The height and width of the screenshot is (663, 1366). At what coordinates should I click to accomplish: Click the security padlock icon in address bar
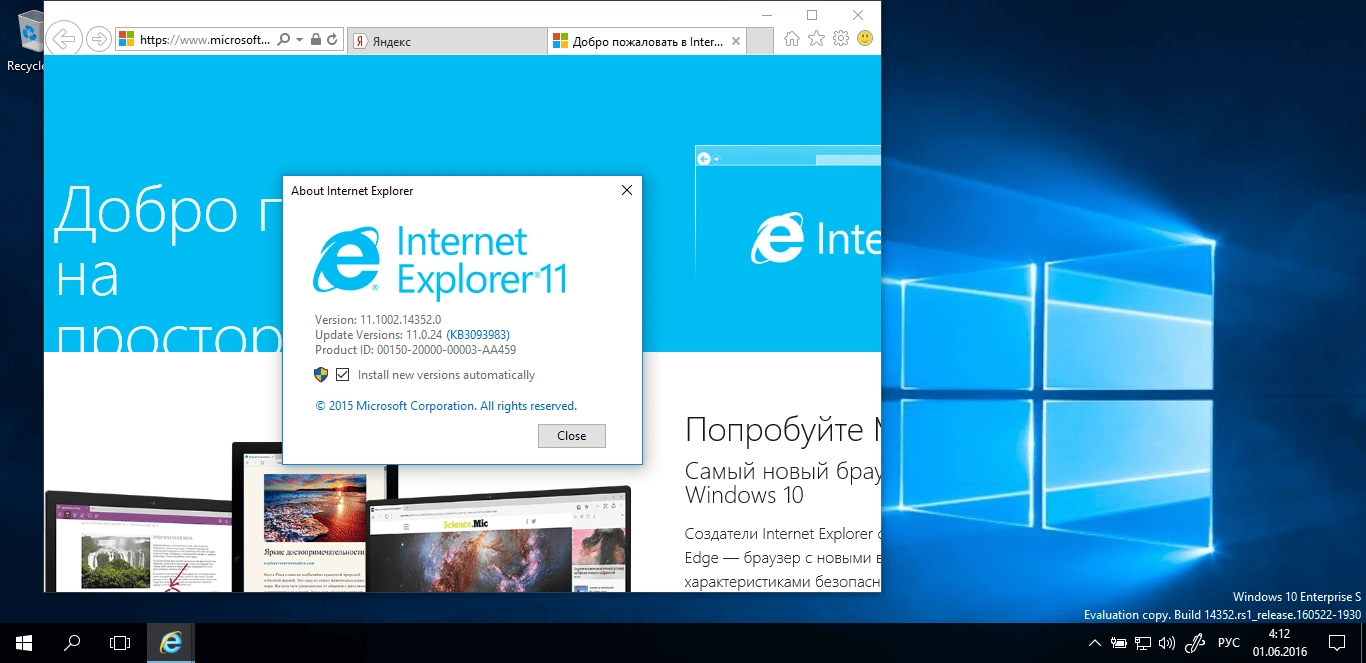pyautogui.click(x=315, y=39)
